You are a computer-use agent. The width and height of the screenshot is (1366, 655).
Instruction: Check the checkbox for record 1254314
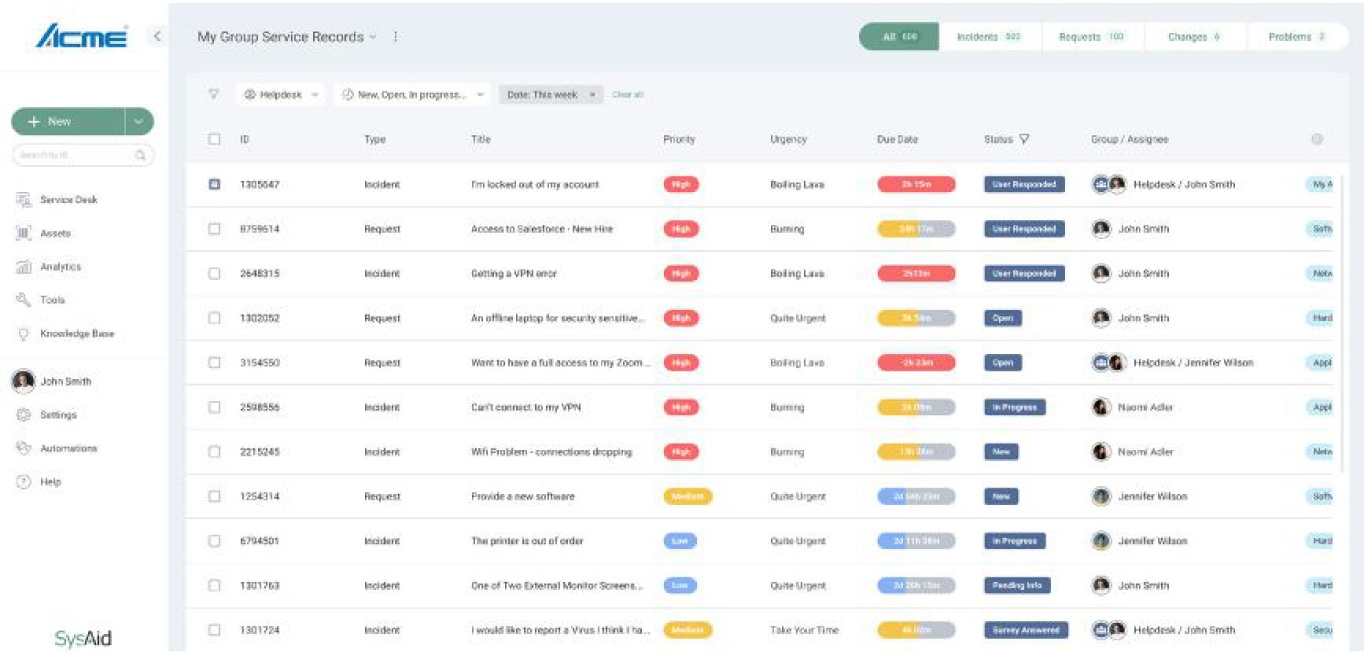(x=214, y=496)
